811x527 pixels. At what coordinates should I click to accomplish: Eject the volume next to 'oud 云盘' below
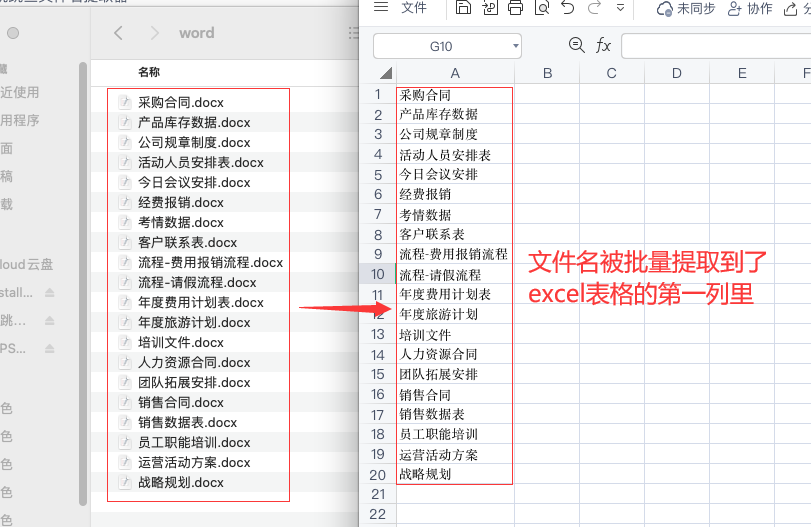[50, 292]
